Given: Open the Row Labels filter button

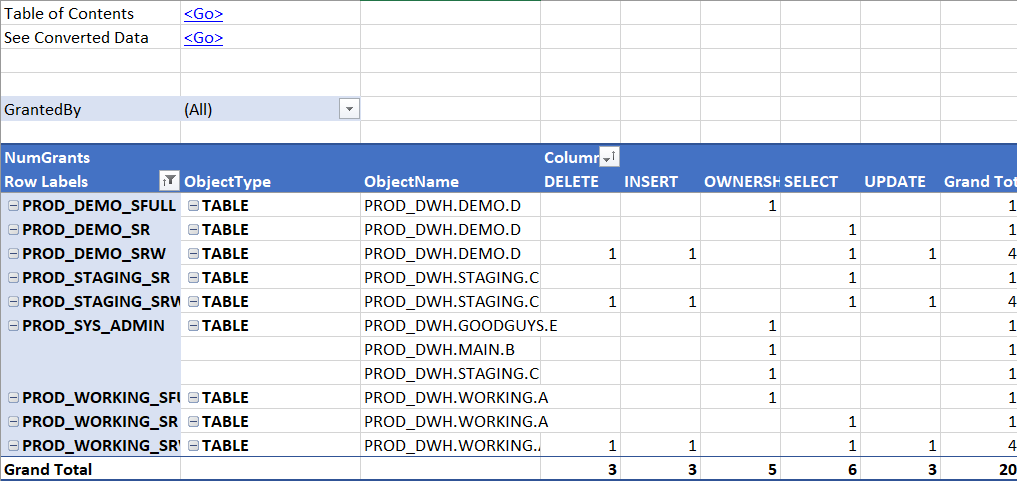Looking at the screenshot, I should click(169, 182).
